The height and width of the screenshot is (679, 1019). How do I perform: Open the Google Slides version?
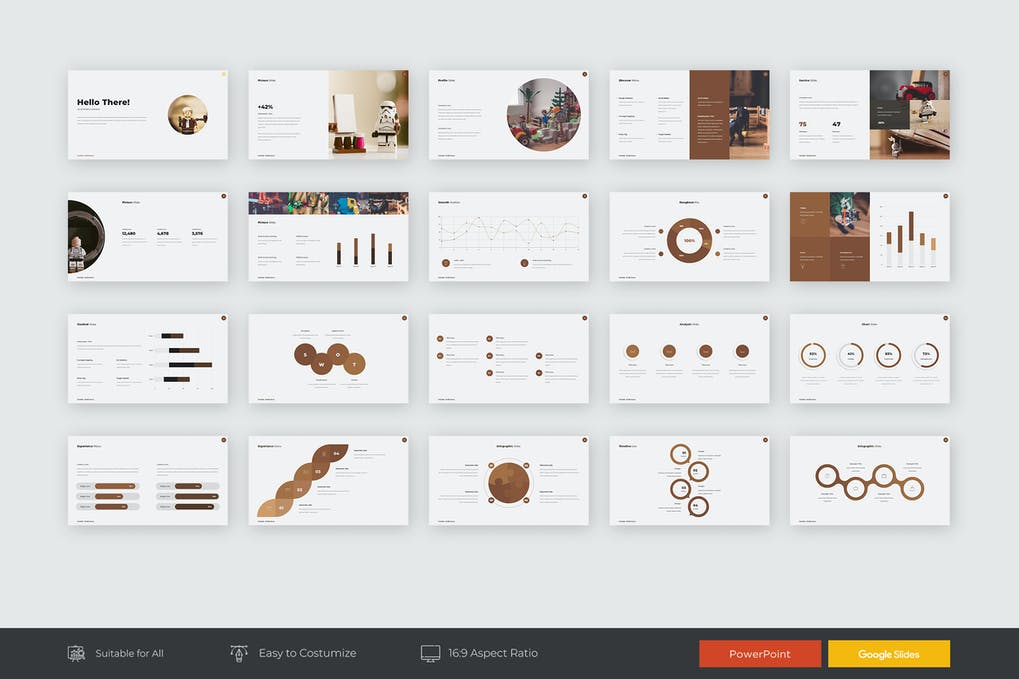[888, 653]
